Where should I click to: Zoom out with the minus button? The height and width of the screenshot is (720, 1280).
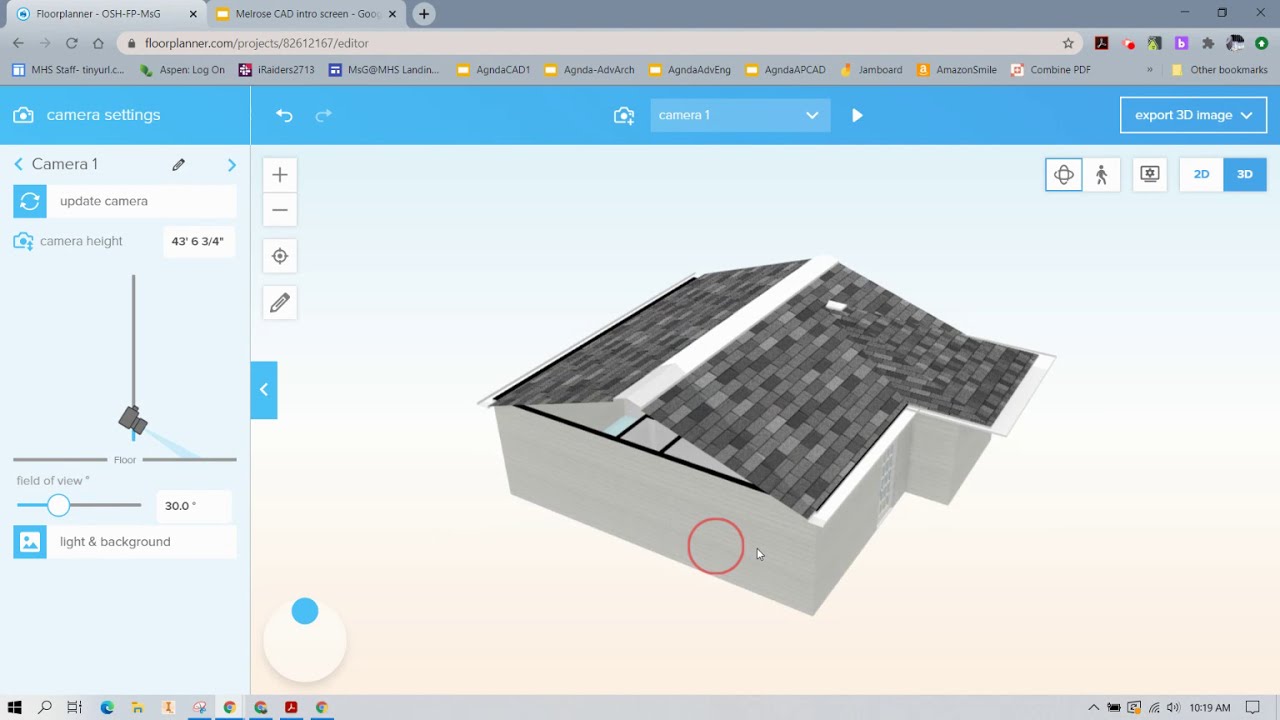click(x=280, y=210)
